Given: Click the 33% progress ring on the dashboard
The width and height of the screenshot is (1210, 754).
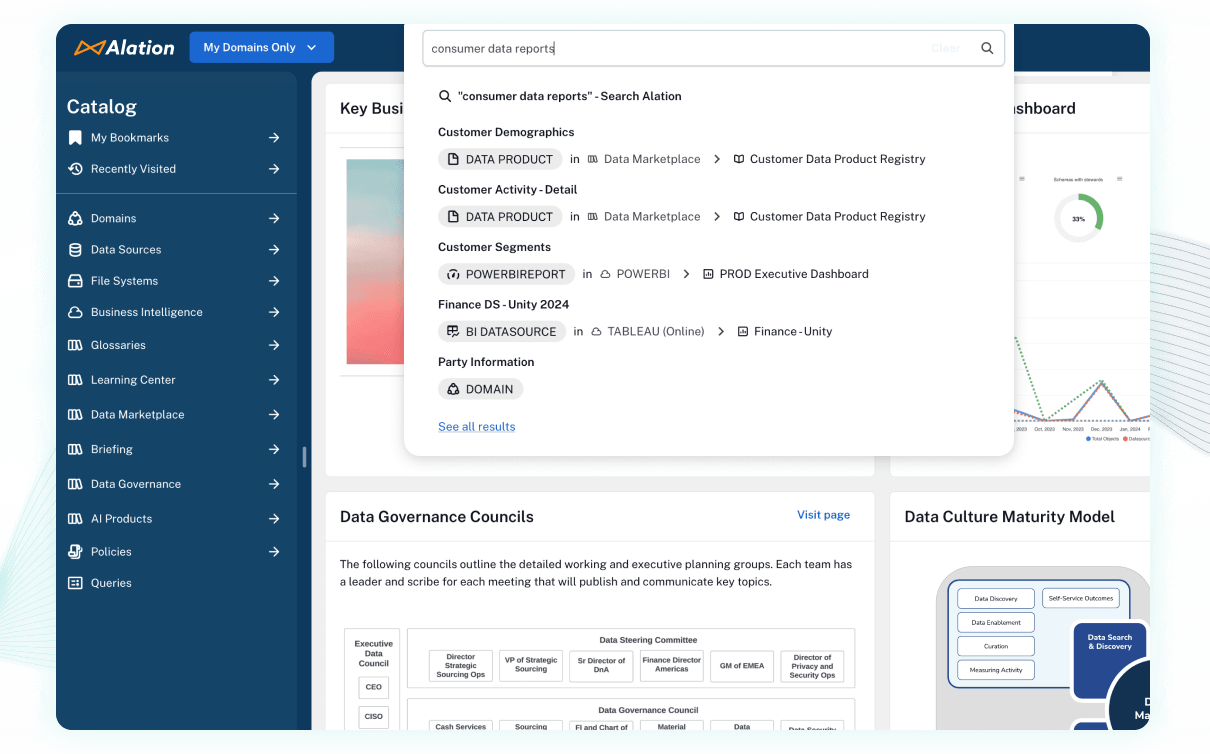Looking at the screenshot, I should (1078, 219).
